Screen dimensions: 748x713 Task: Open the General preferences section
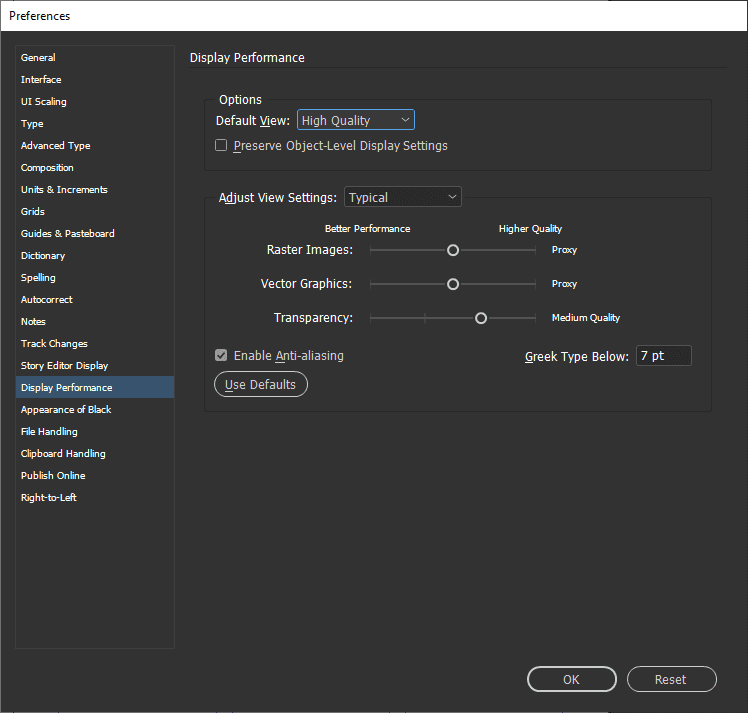click(38, 58)
